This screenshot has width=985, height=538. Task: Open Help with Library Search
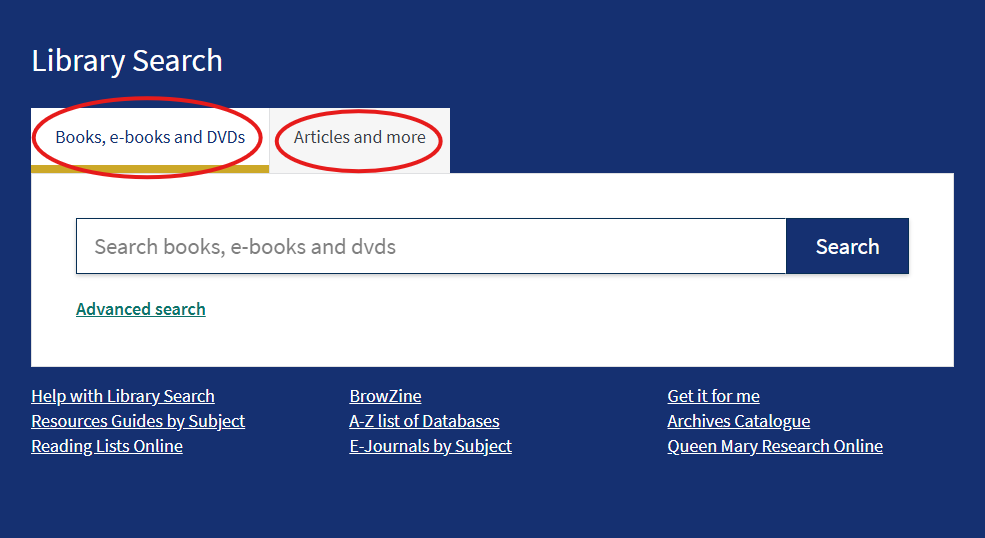tap(123, 396)
